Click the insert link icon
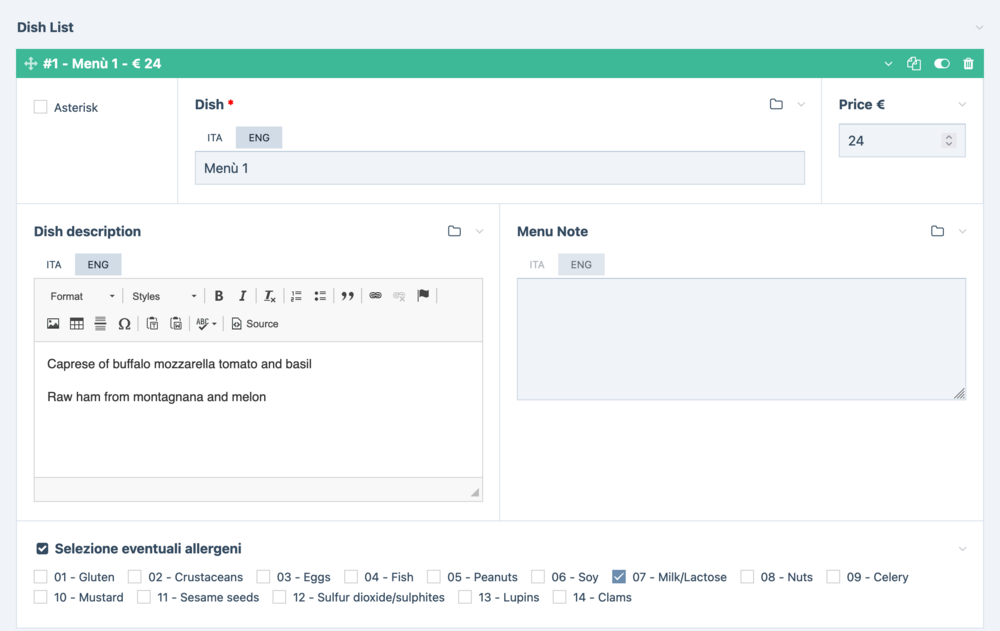Screen dimensions: 1000x631 (x=375, y=296)
